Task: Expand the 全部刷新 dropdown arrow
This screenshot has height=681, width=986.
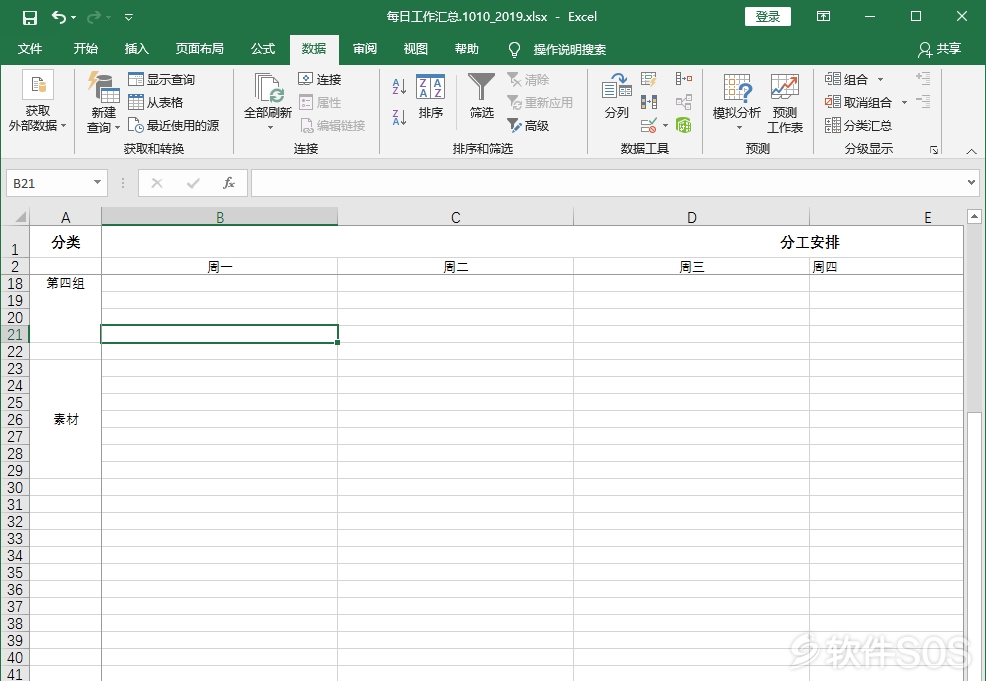Action: [270, 128]
